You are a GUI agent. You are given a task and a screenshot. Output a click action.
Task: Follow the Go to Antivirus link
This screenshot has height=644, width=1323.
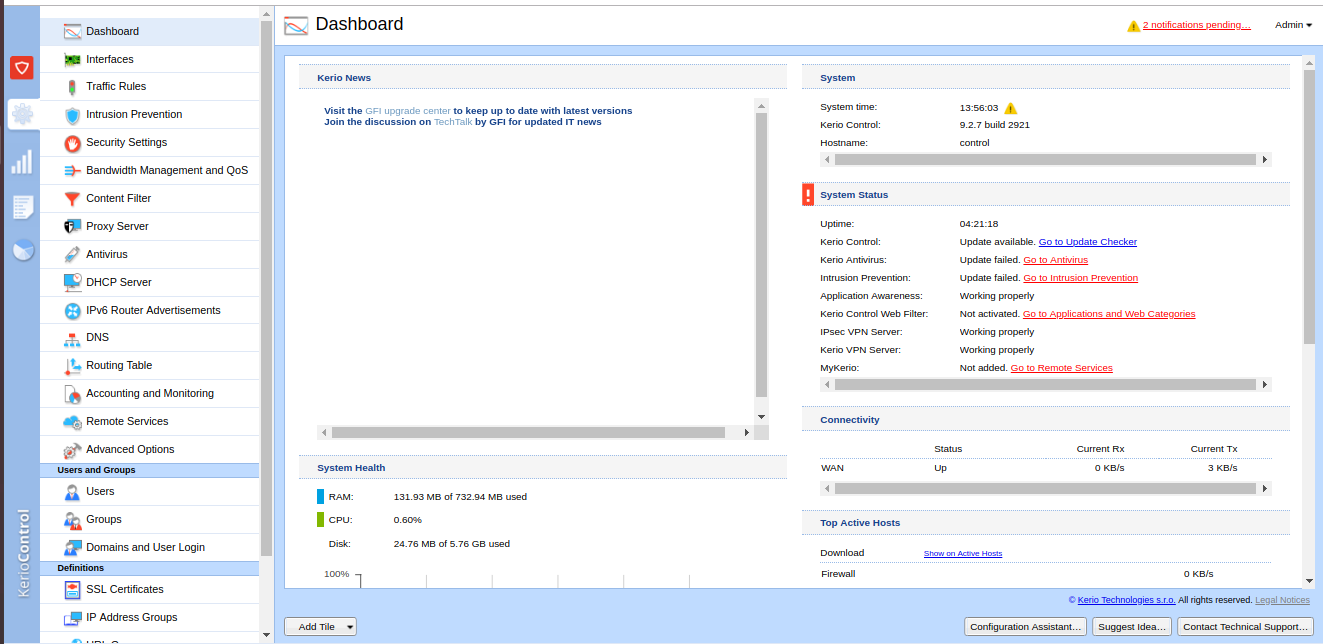point(1055,260)
